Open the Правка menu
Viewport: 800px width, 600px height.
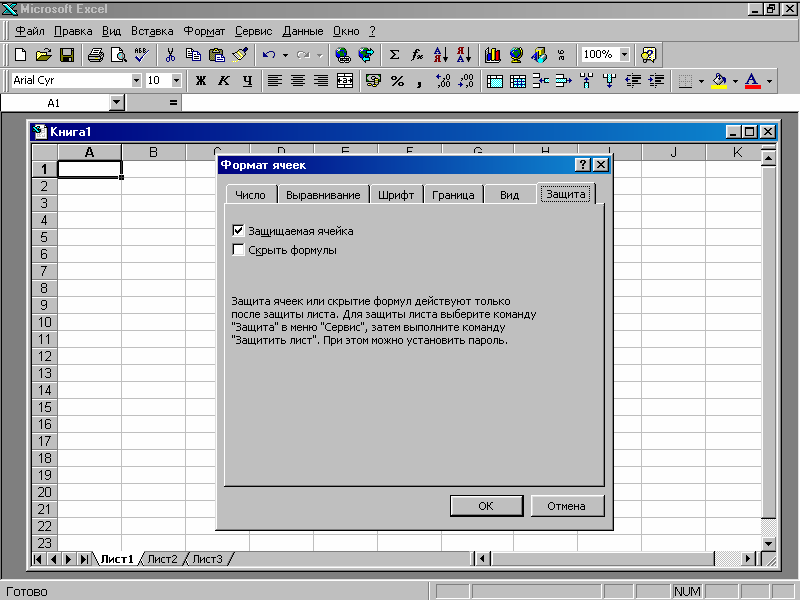[73, 31]
